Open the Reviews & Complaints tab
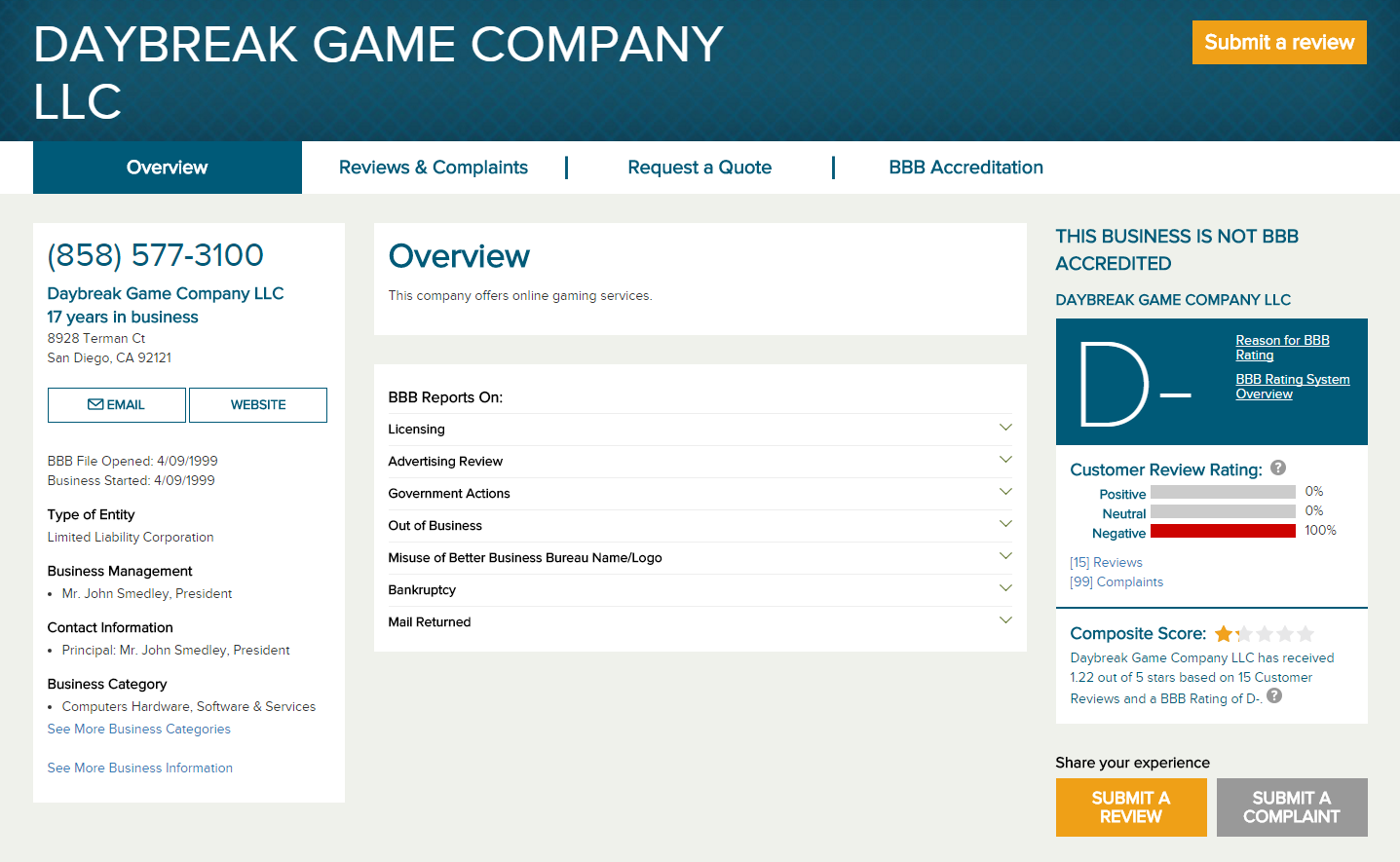The height and width of the screenshot is (862, 1400). coord(434,168)
